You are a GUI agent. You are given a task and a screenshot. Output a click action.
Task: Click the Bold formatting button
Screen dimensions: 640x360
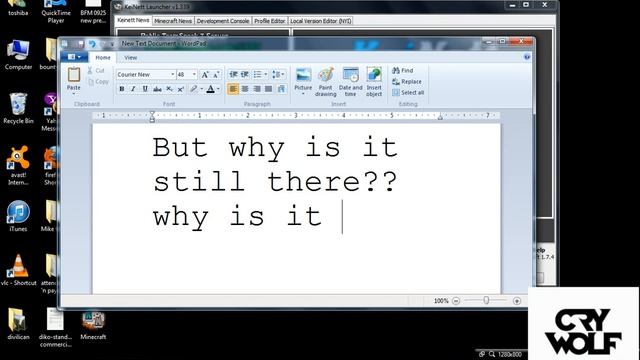click(x=122, y=89)
